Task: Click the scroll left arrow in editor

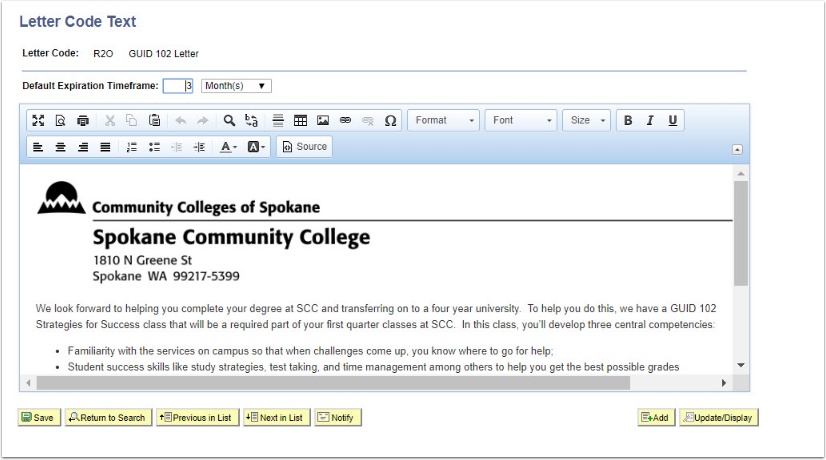Action: point(28,383)
